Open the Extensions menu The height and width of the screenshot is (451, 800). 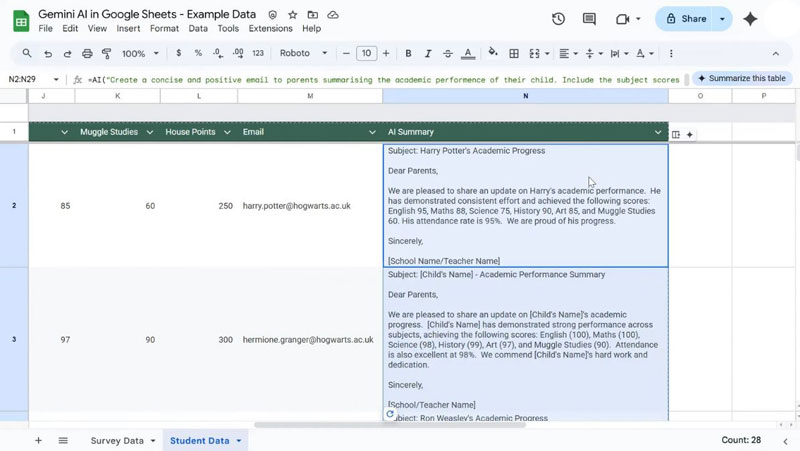270,29
